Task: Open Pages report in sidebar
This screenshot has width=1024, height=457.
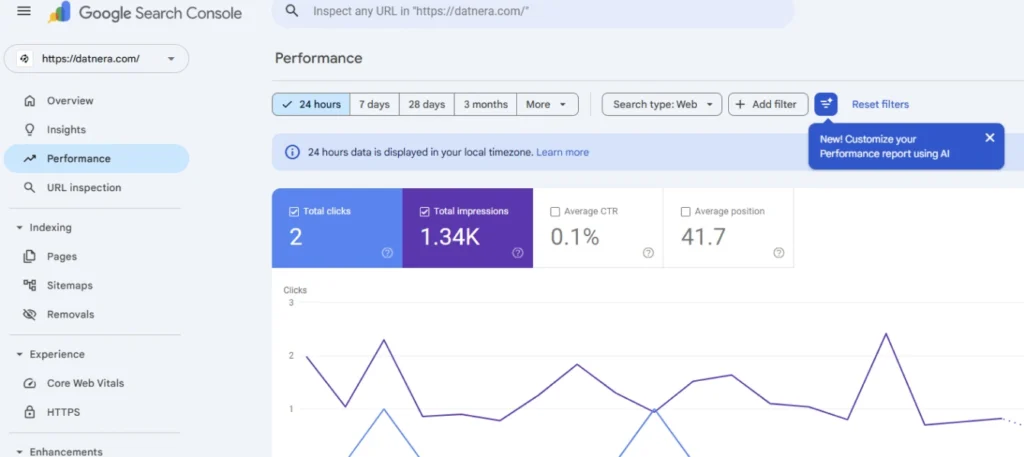Action: [97, 257]
